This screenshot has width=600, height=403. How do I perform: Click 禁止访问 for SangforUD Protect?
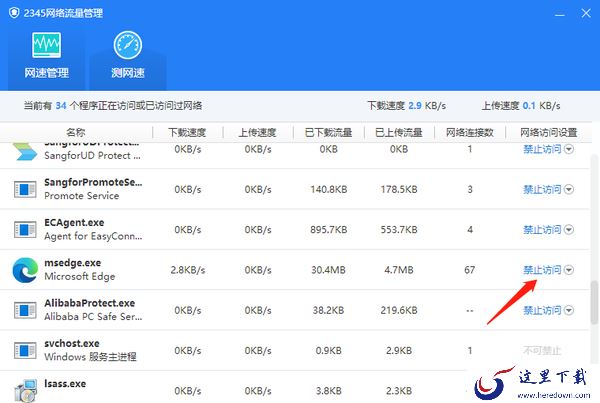click(x=542, y=149)
